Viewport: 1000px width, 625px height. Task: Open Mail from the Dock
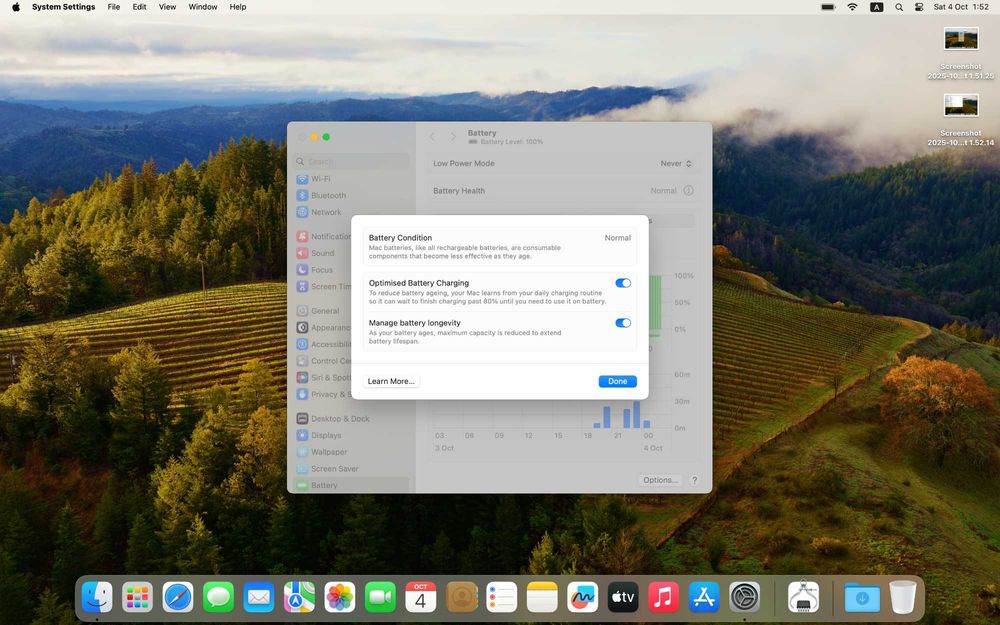point(259,598)
